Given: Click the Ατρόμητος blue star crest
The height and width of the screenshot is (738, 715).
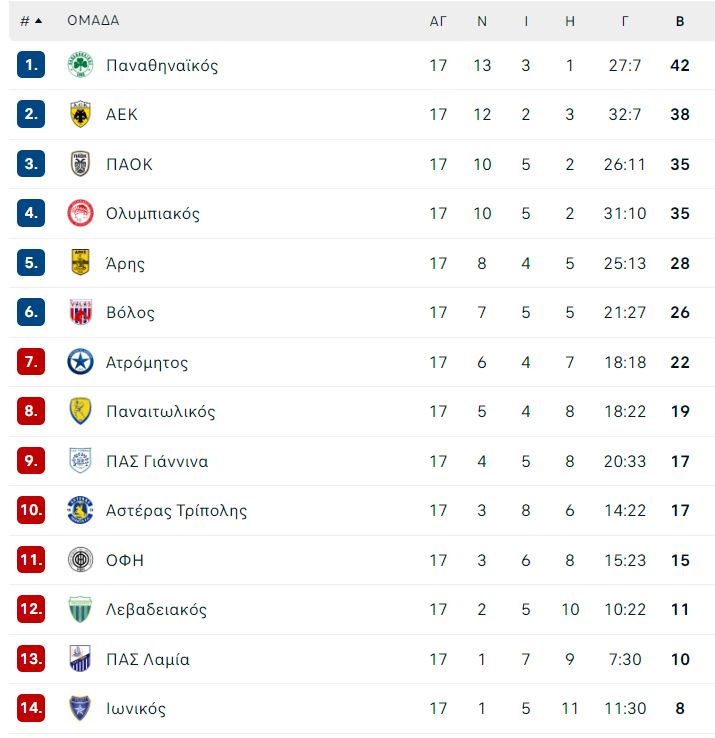Looking at the screenshot, I should [80, 362].
